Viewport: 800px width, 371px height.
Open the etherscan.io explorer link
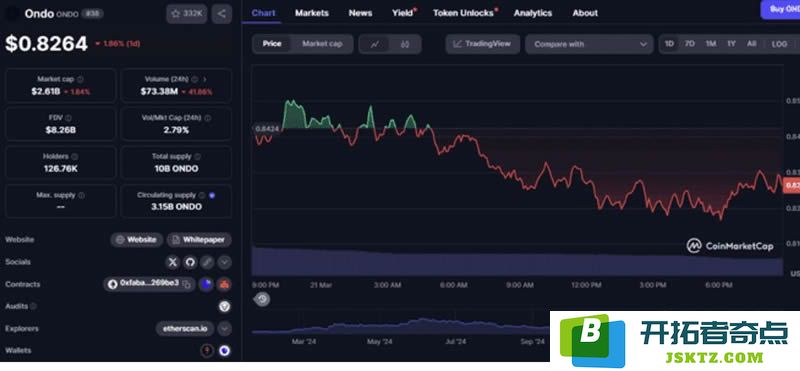[185, 329]
